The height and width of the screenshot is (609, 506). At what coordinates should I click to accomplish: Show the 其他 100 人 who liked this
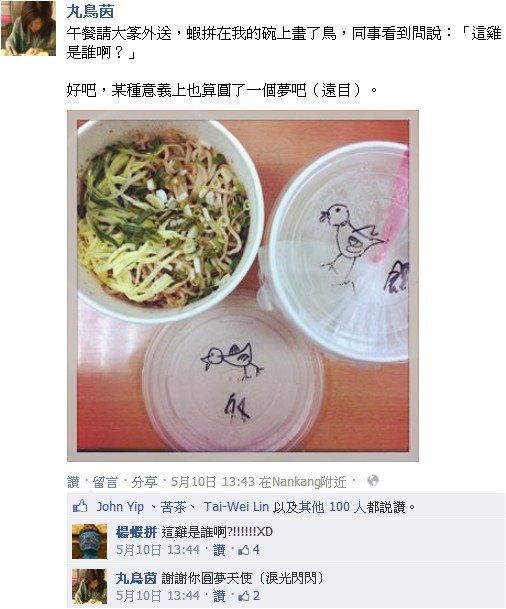[x=332, y=506]
